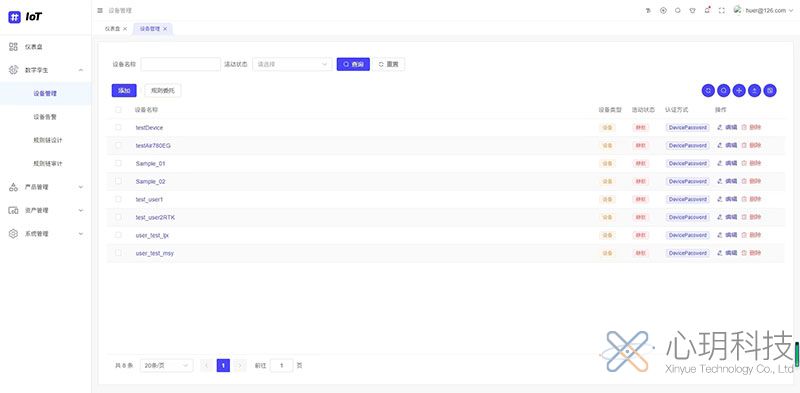Click upload circular button above table

click(755, 90)
